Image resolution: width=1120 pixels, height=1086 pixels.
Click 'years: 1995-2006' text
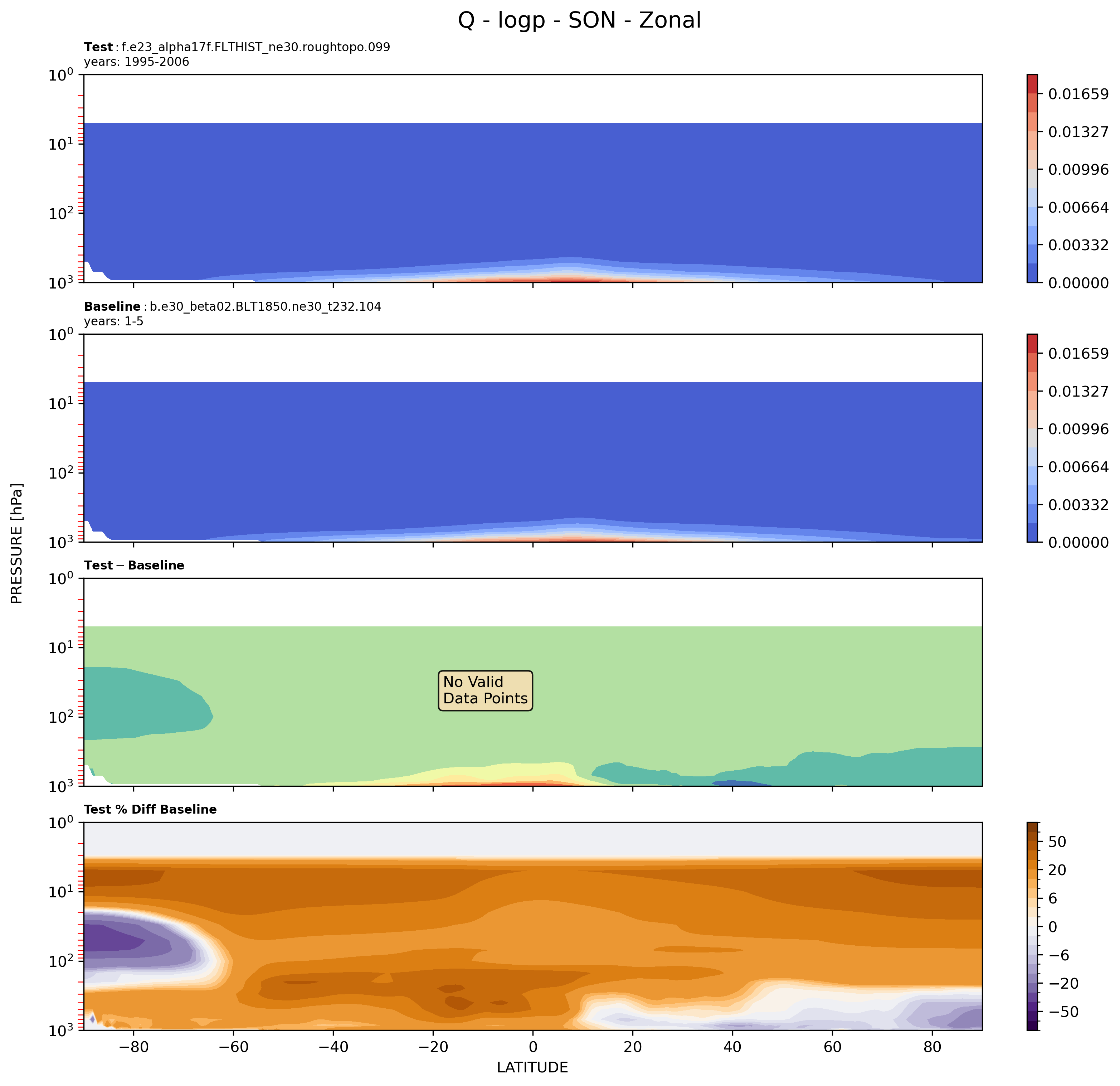[137, 62]
